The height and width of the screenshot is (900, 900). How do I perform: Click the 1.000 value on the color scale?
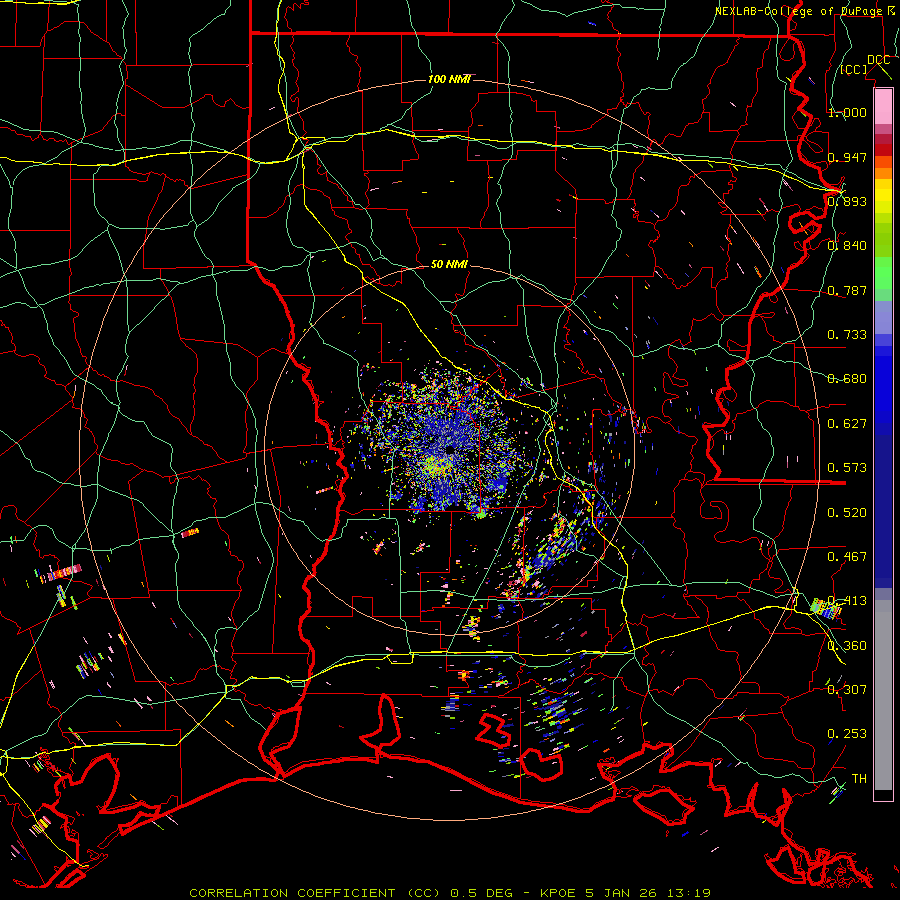pyautogui.click(x=847, y=112)
